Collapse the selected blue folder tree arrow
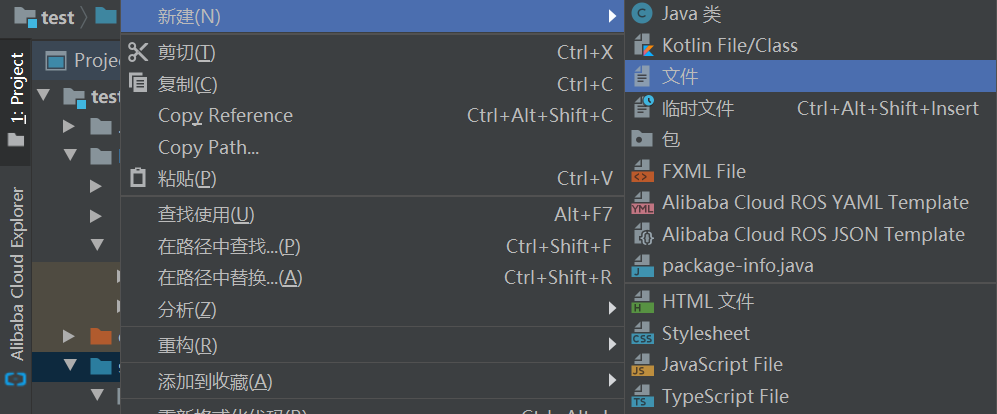997x414 pixels. [x=71, y=365]
